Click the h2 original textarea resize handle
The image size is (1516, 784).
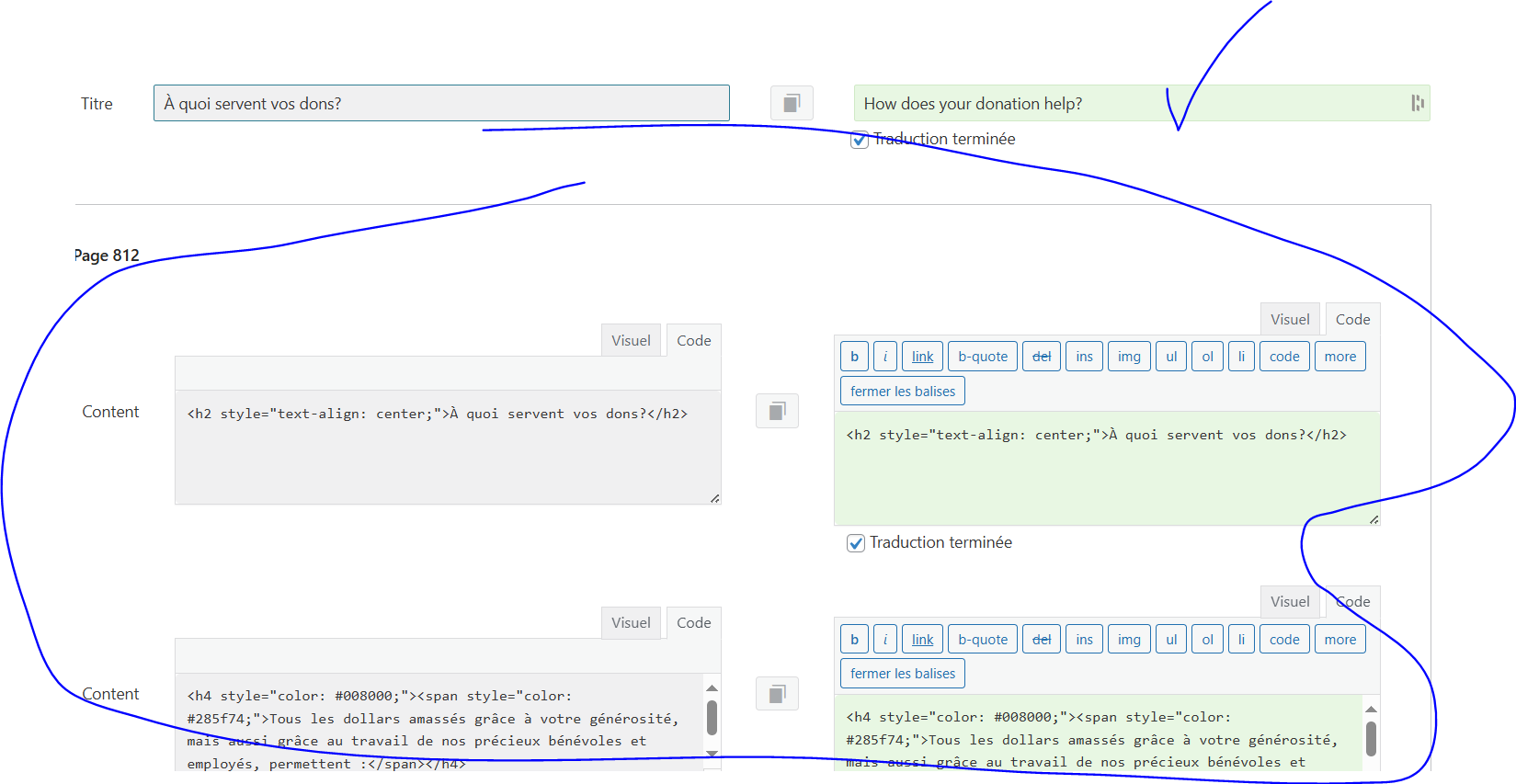[714, 498]
